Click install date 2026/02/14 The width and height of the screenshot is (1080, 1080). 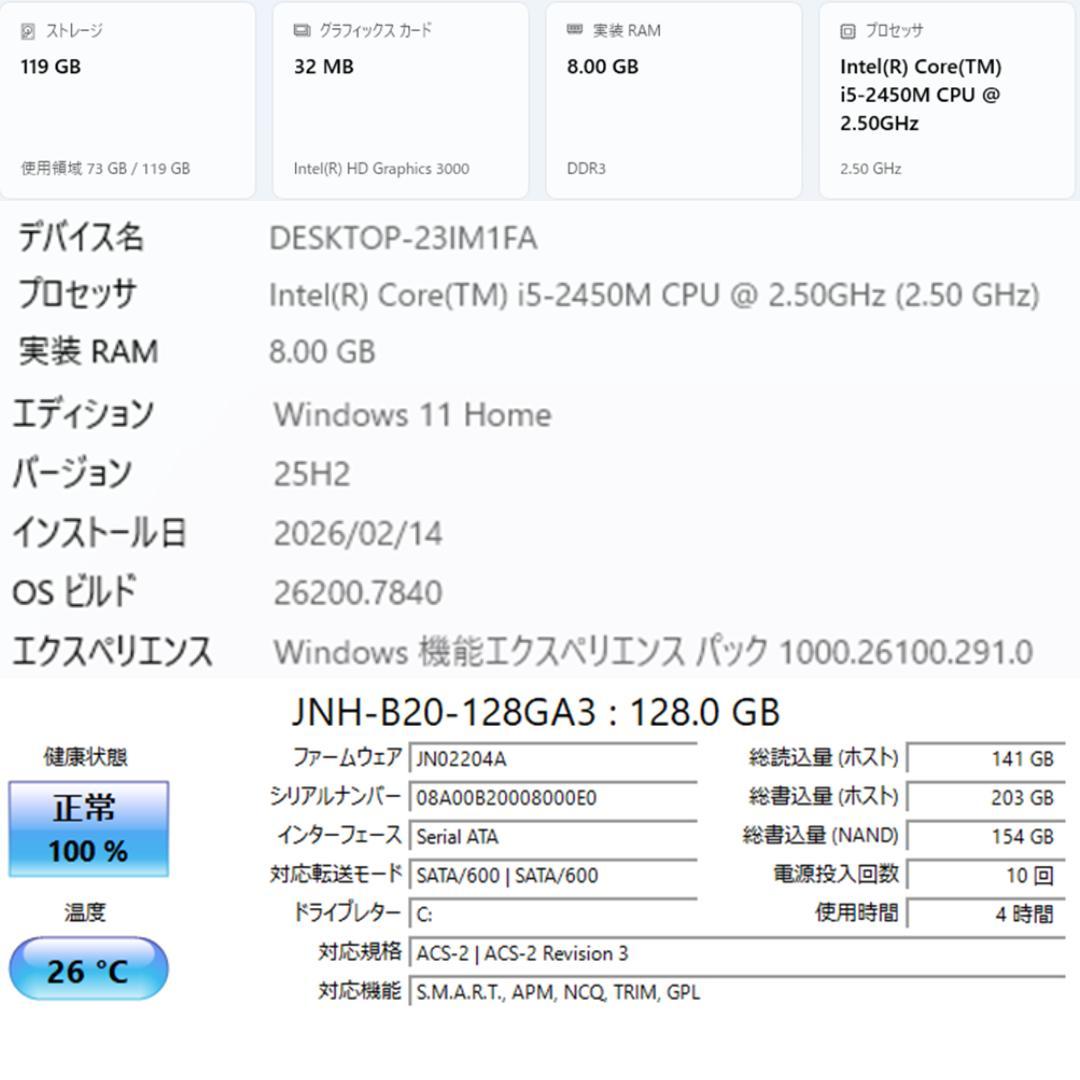(x=358, y=534)
